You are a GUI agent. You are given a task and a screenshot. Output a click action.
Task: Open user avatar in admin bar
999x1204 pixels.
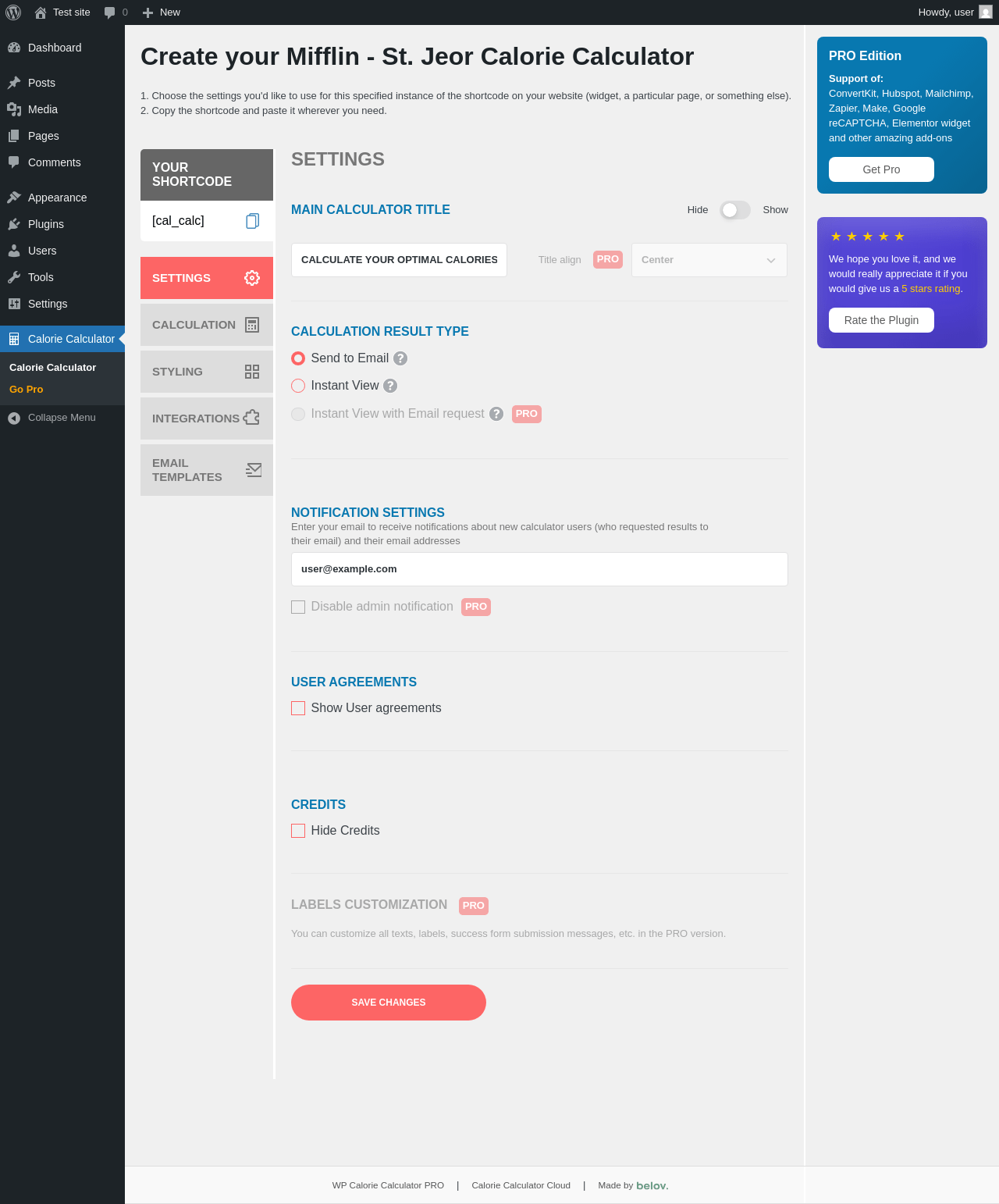(986, 12)
